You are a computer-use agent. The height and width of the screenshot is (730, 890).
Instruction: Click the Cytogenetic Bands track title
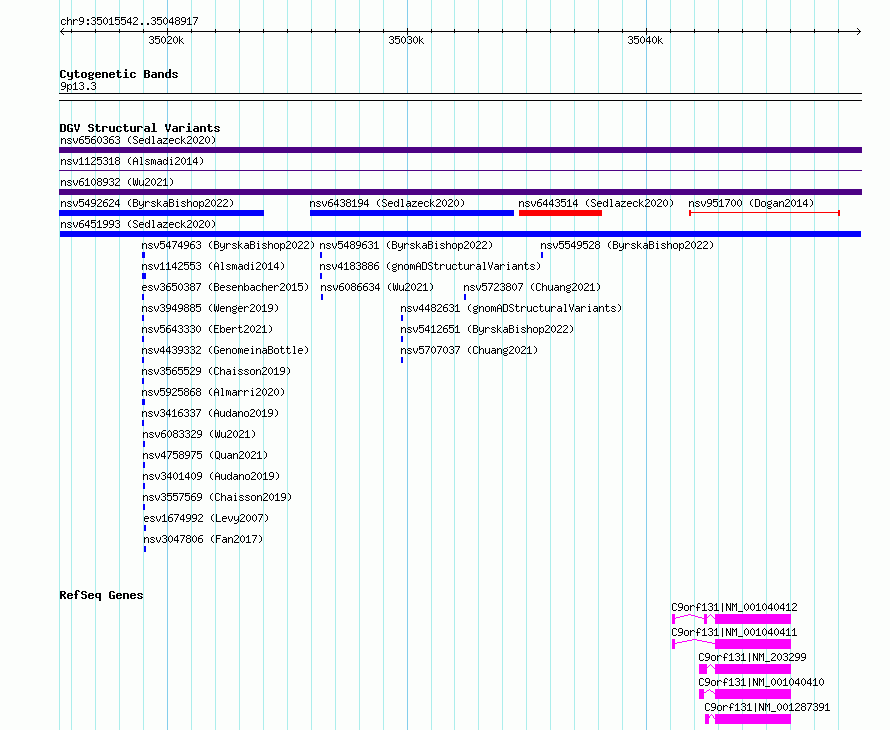pos(119,74)
